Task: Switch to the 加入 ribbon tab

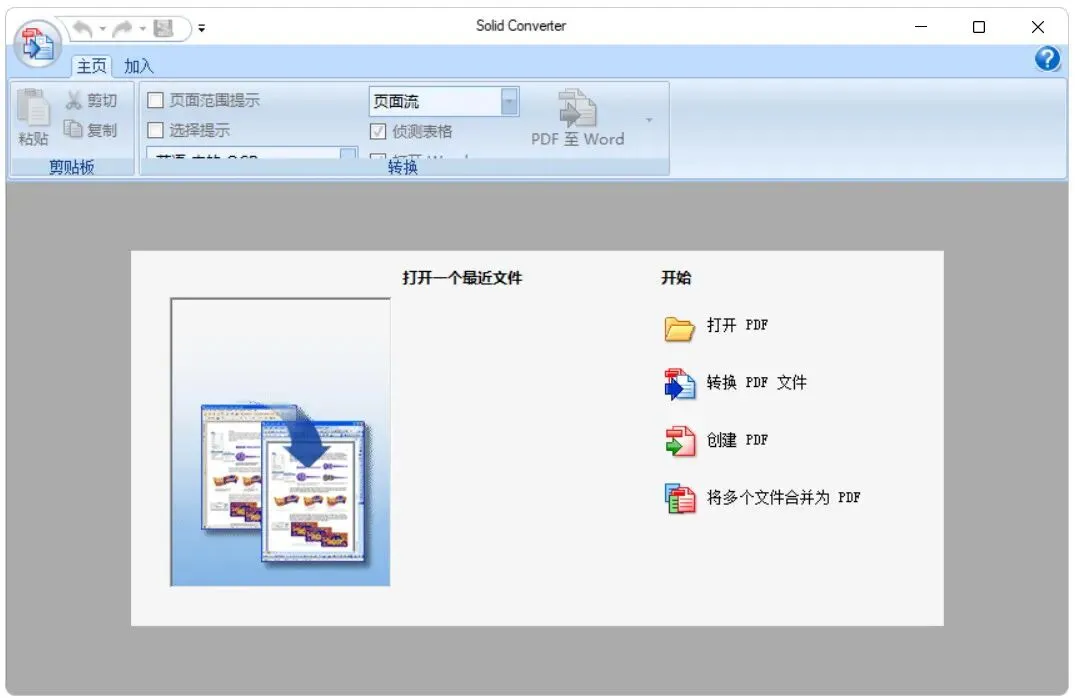Action: pyautogui.click(x=139, y=66)
